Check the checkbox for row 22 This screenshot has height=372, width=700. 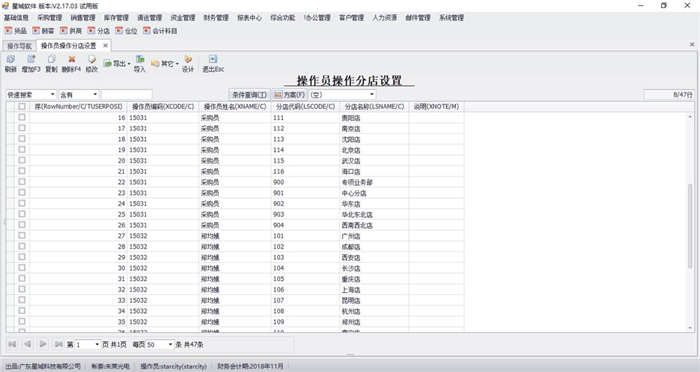pos(21,182)
